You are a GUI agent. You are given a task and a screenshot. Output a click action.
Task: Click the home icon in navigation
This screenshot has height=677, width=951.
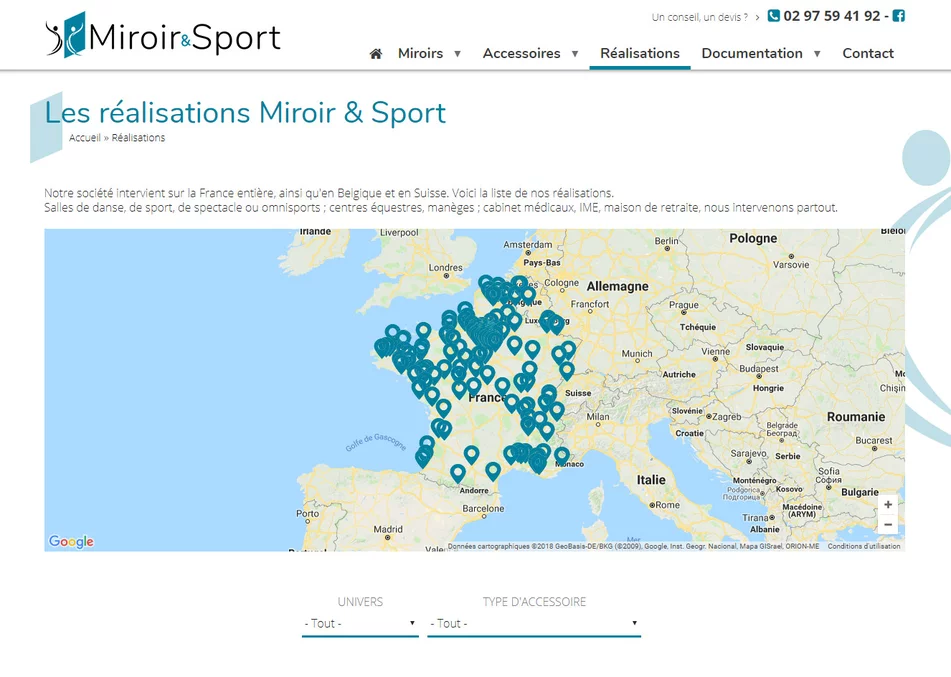376,54
